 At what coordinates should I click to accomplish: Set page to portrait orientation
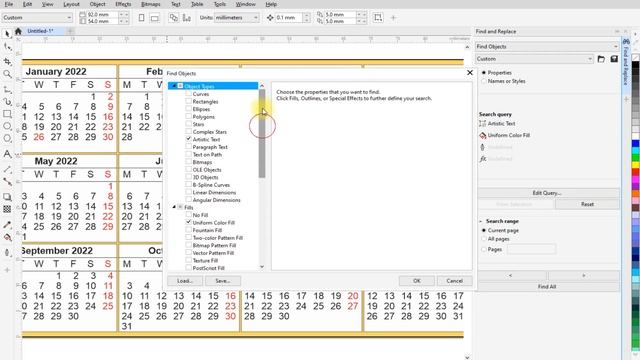pyautogui.click(x=141, y=18)
